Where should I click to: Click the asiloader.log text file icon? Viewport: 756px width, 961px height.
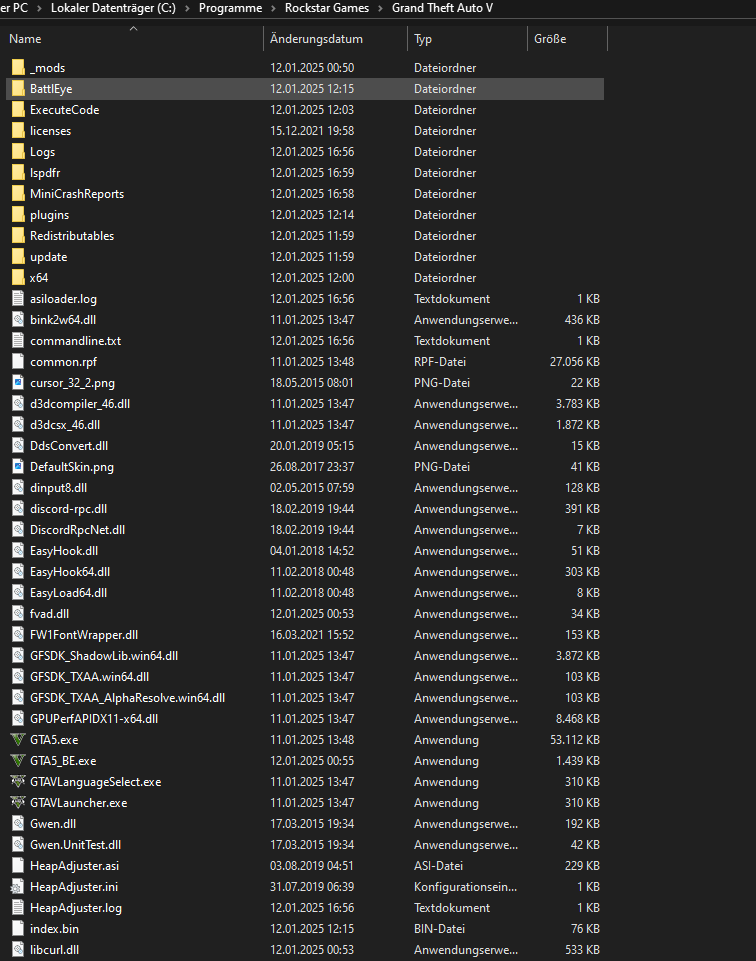pyautogui.click(x=18, y=298)
